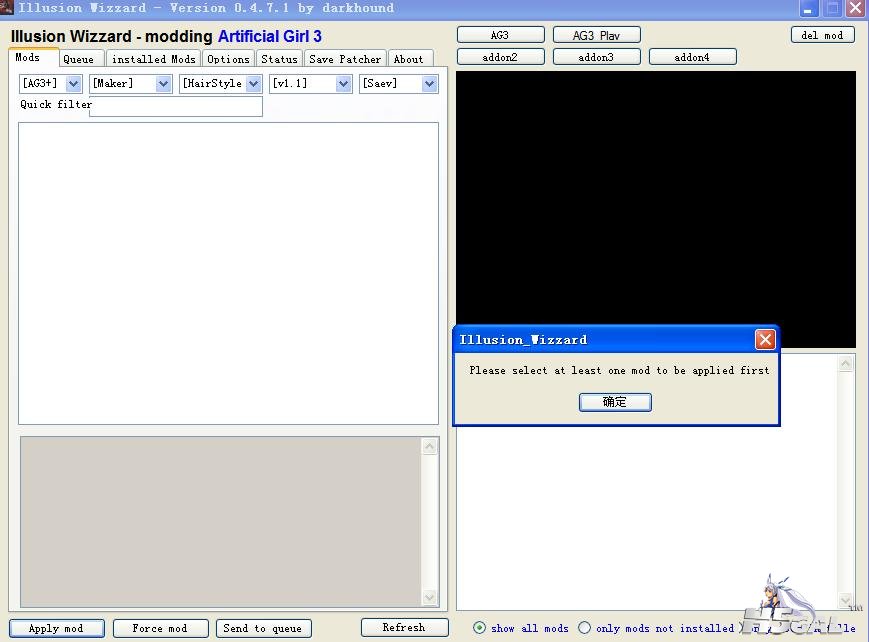Click the Force mod button
The width and height of the screenshot is (869, 642).
pyautogui.click(x=161, y=628)
